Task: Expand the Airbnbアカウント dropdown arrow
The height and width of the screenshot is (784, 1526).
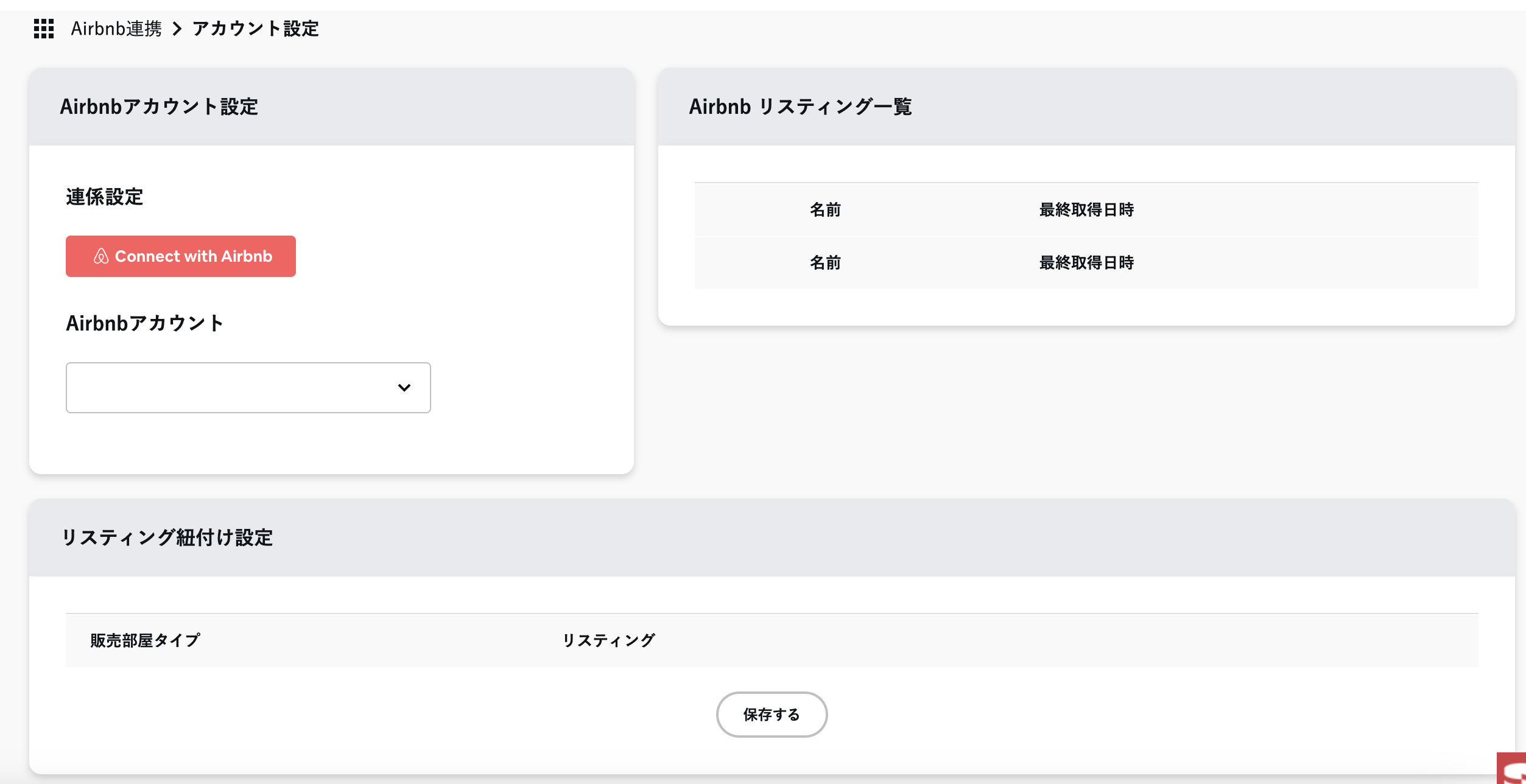Action: pos(404,388)
